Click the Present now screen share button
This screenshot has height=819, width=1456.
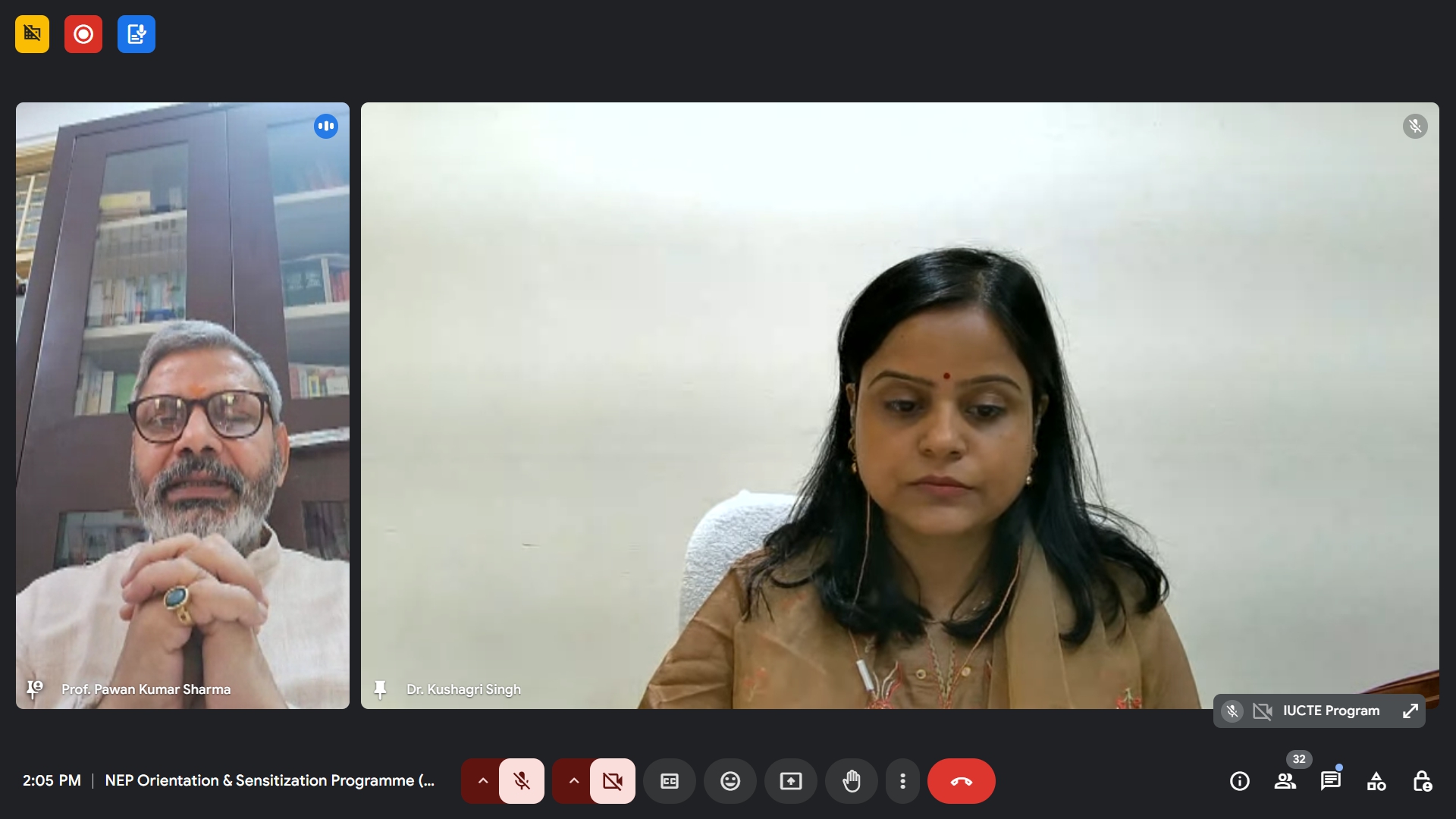click(x=791, y=781)
